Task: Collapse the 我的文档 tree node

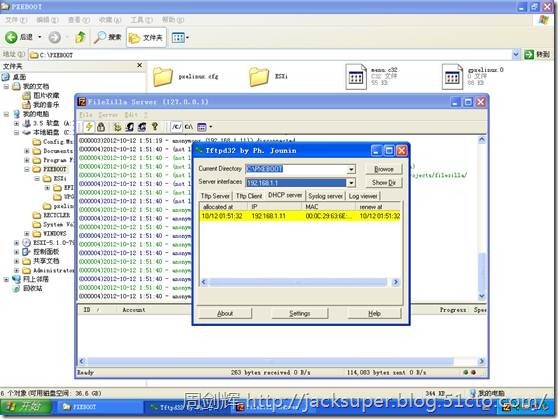Action: (x=6, y=87)
